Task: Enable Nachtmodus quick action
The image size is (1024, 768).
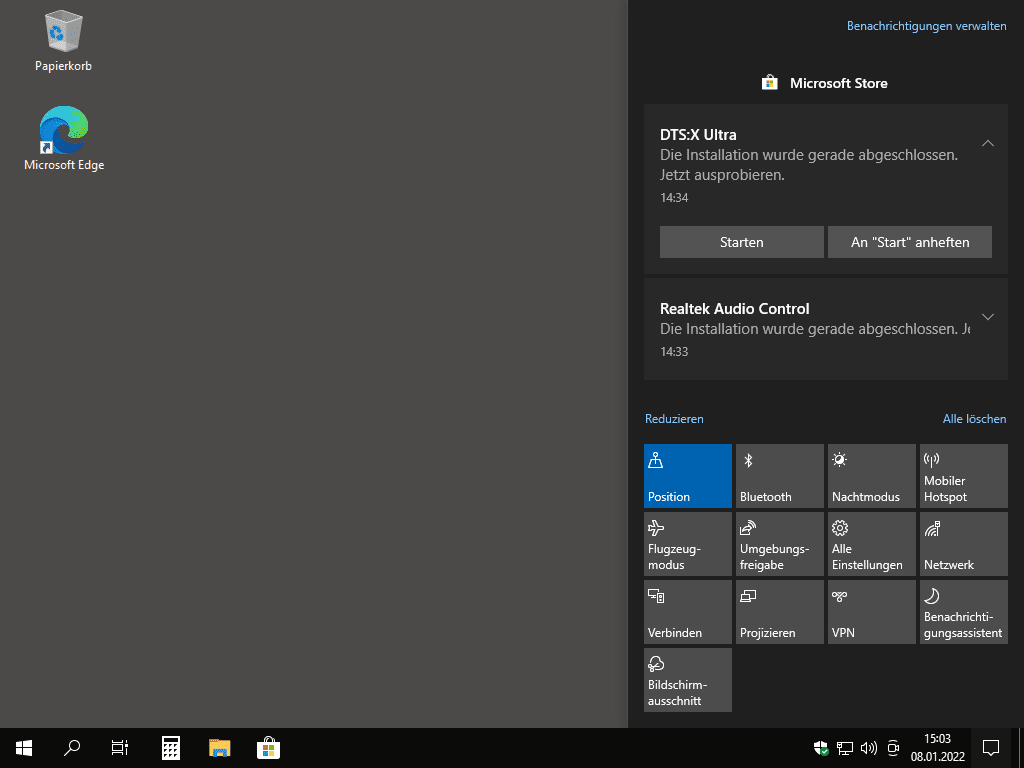Action: click(x=872, y=476)
